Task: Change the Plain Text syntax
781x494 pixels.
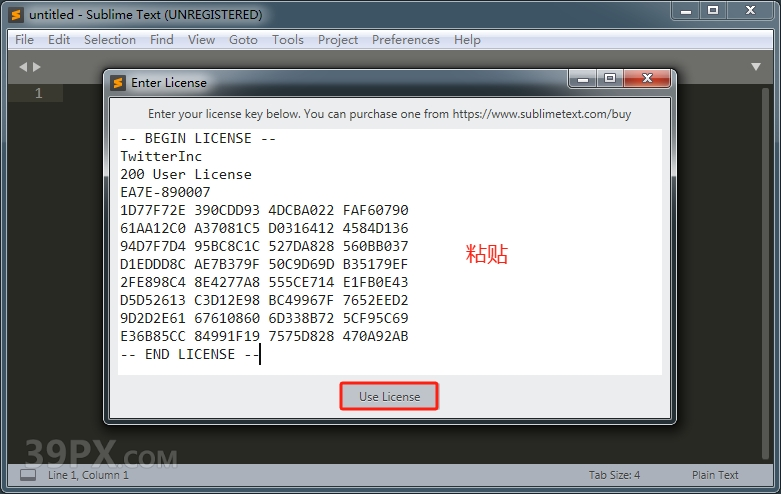Action: 715,475
